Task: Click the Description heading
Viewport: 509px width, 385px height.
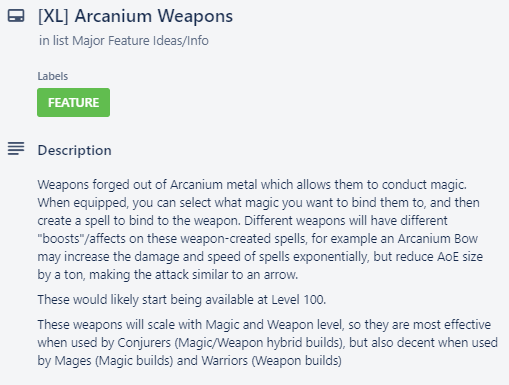Action: pos(74,150)
